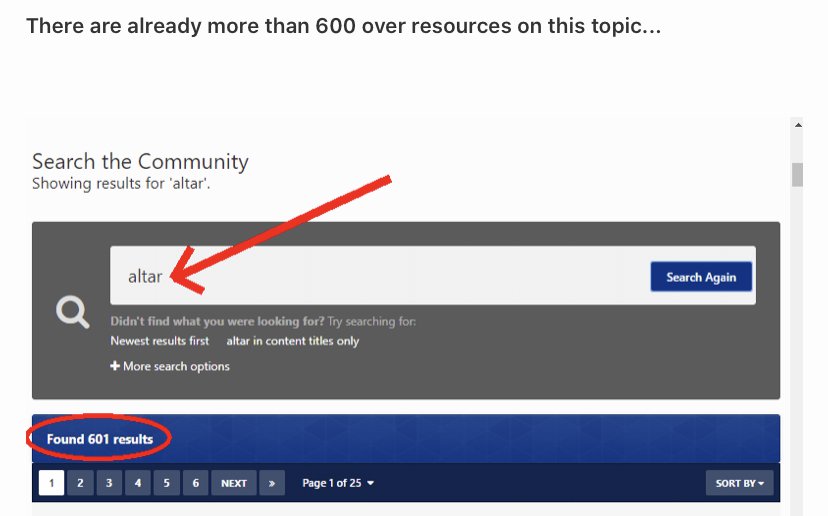Go to results page 3
This screenshot has width=828, height=516.
(109, 483)
